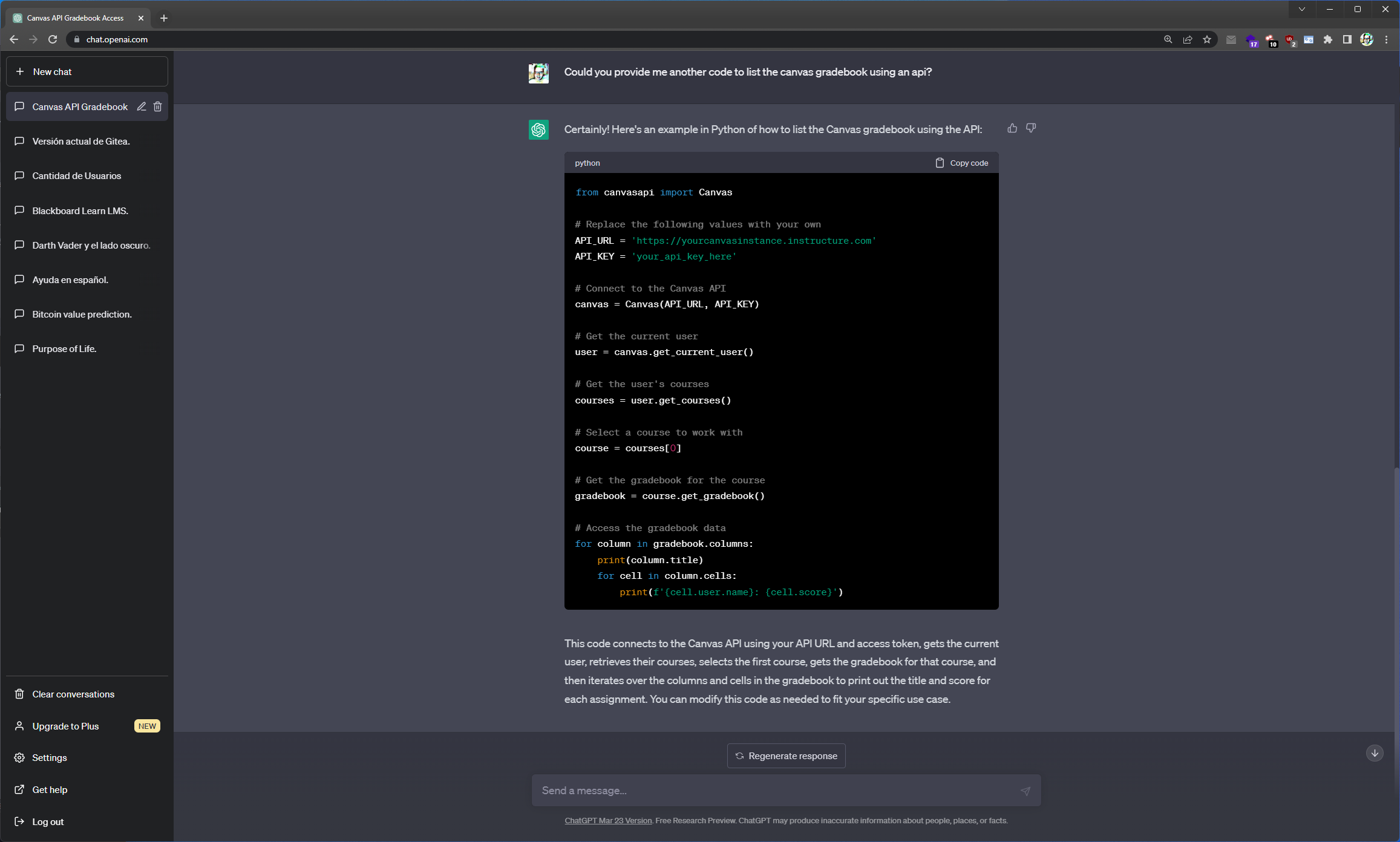This screenshot has width=1400, height=842.
Task: Open the Blackboard Learn LMS conversation
Action: click(80, 211)
